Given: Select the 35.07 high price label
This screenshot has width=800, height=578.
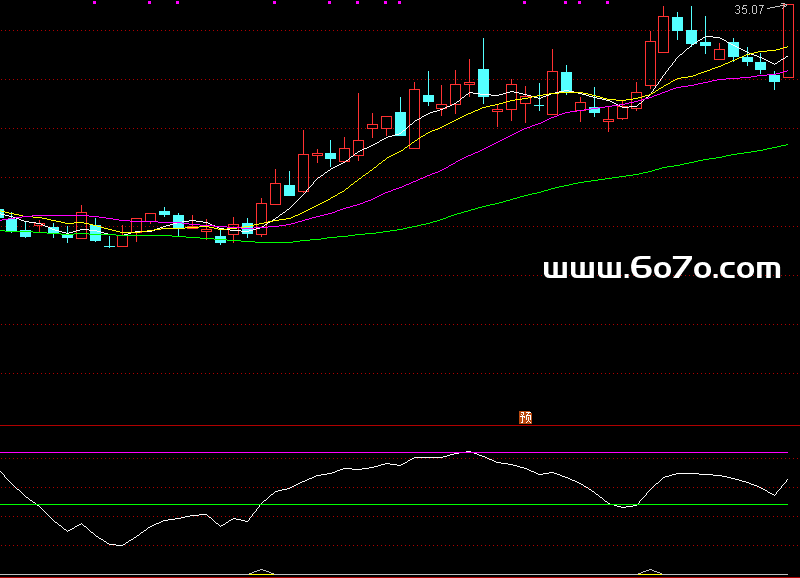Looking at the screenshot, I should [749, 10].
